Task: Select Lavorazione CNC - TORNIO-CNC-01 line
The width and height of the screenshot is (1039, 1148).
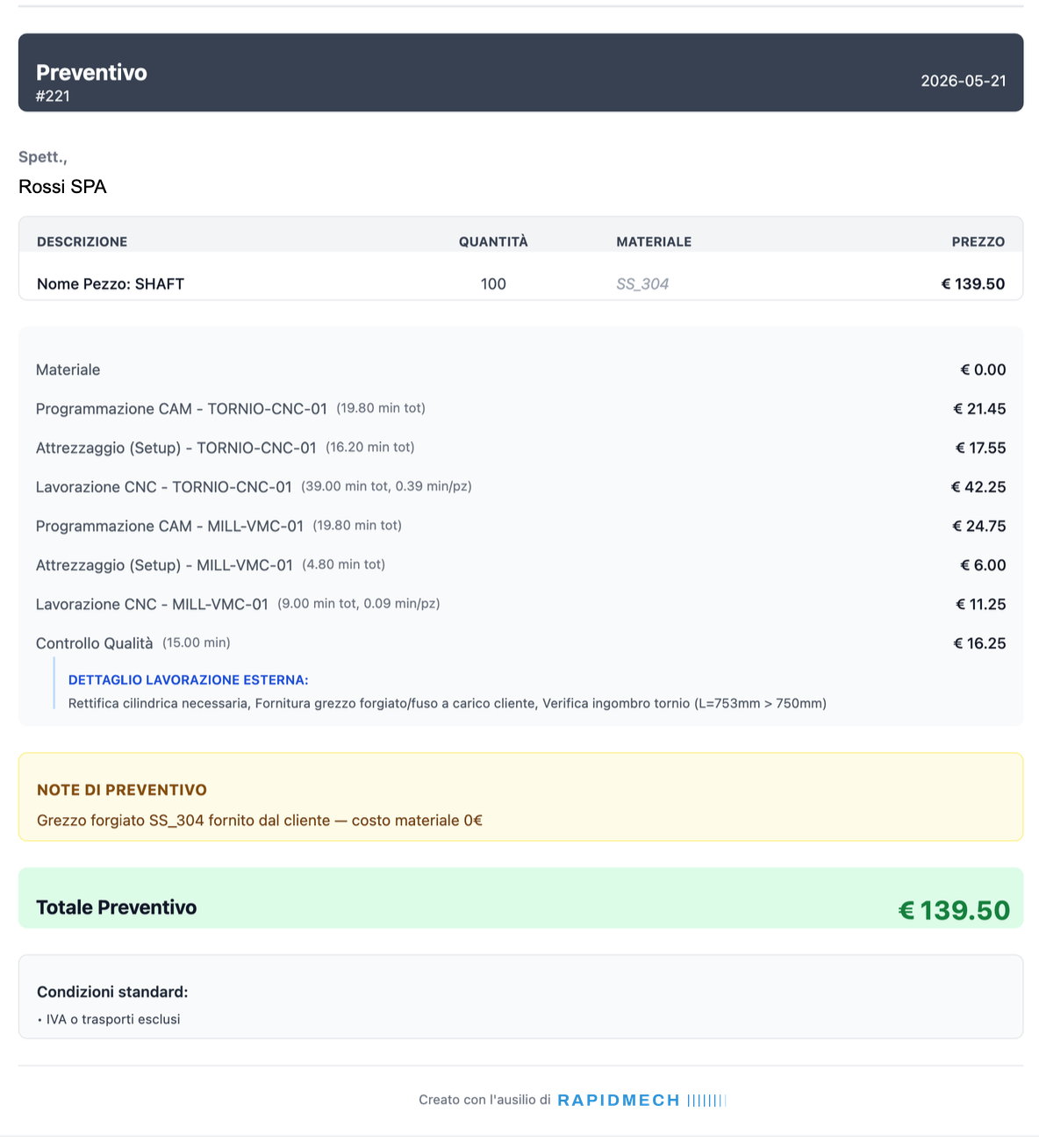Action: 164,487
